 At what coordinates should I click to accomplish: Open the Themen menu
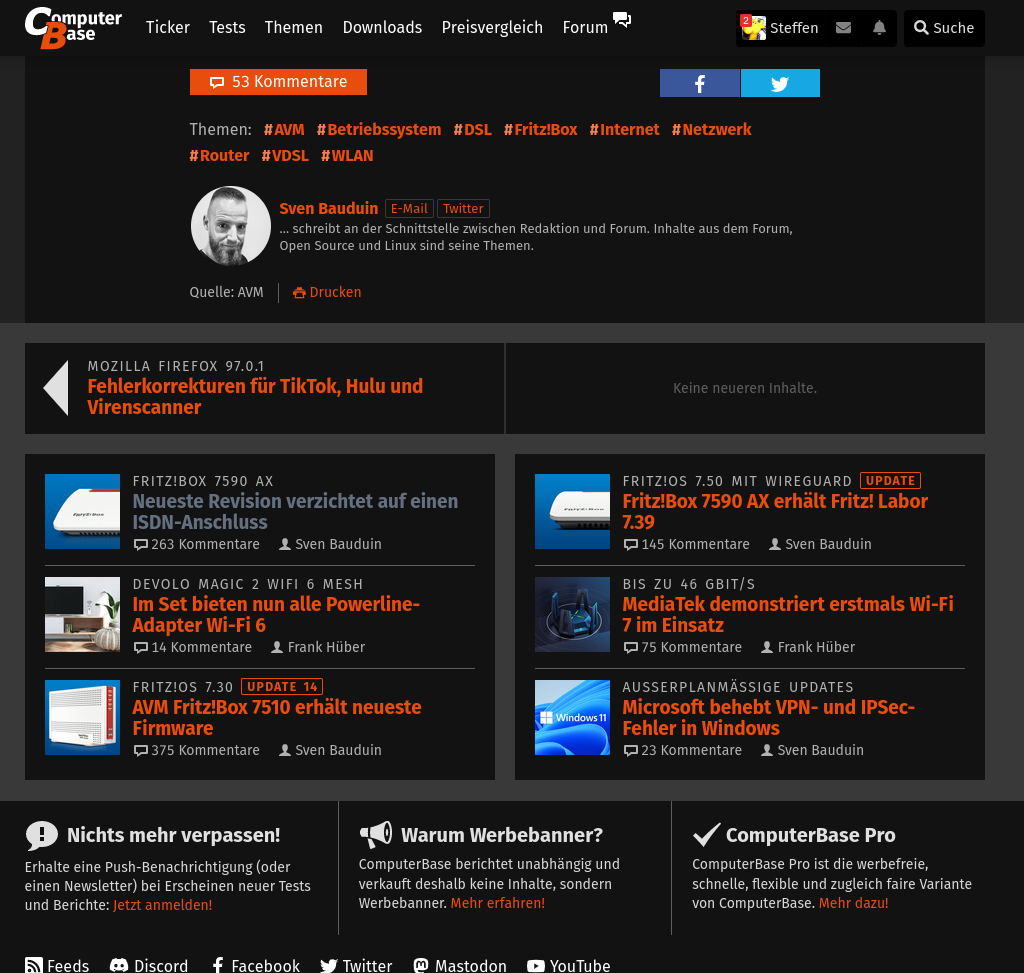point(293,27)
